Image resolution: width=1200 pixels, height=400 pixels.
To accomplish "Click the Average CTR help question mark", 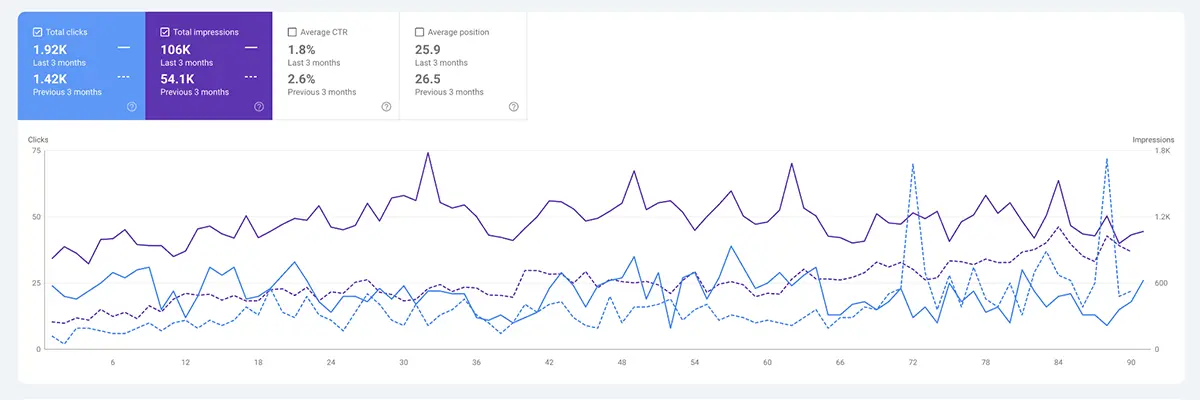I will point(386,107).
